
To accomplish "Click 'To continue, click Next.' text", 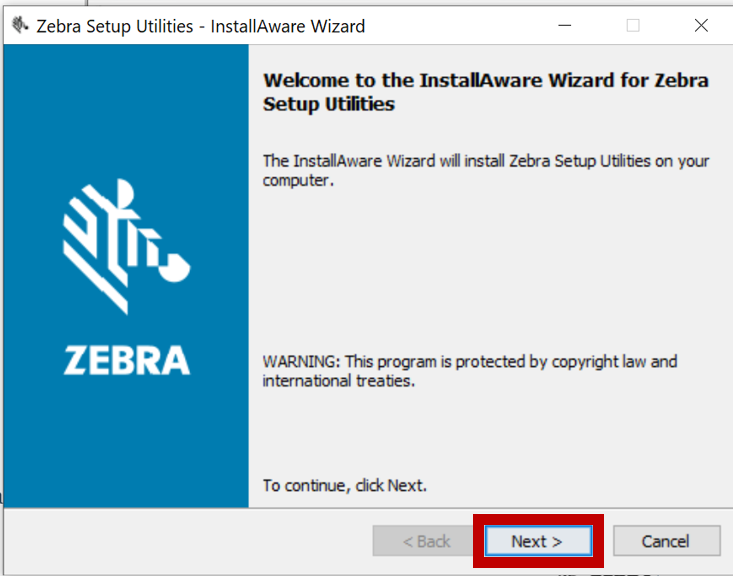I will 344,486.
